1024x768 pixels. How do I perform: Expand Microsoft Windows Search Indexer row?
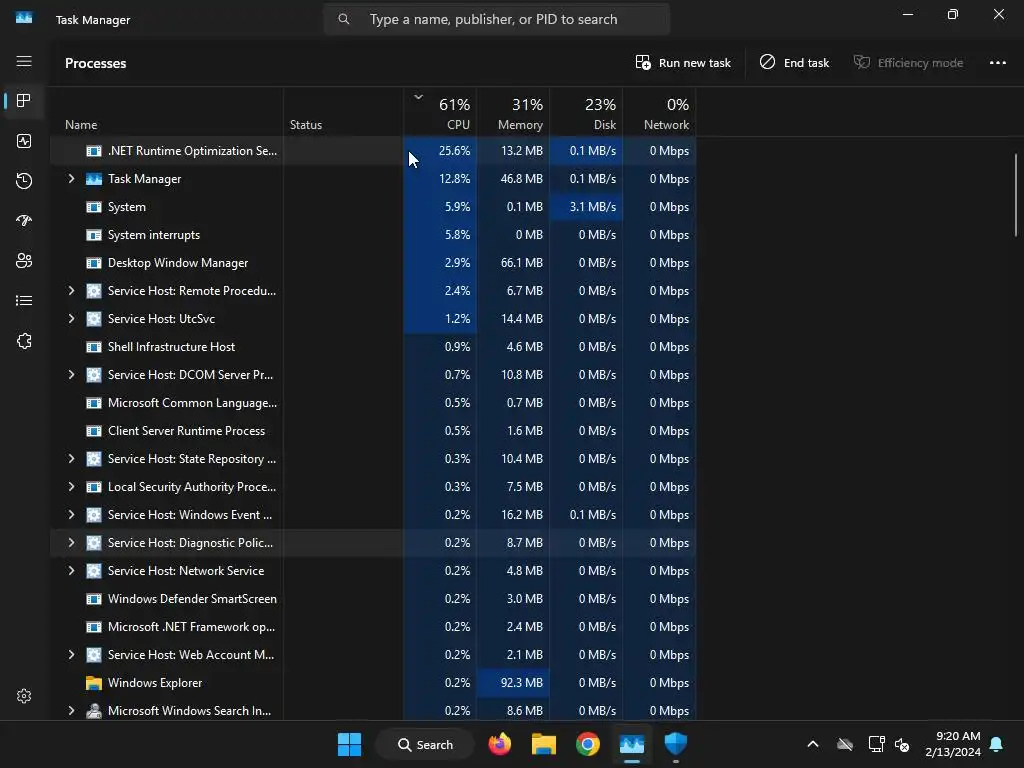coord(71,711)
